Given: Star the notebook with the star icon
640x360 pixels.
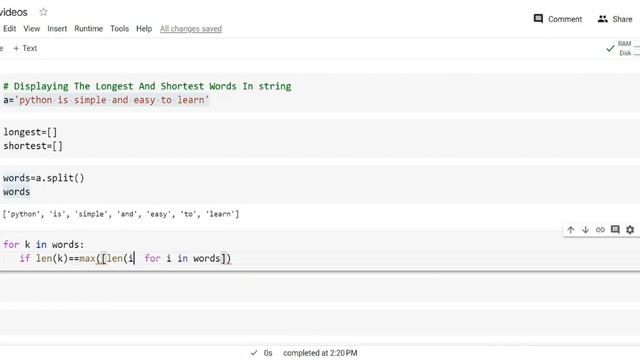Looking at the screenshot, I should tap(43, 12).
